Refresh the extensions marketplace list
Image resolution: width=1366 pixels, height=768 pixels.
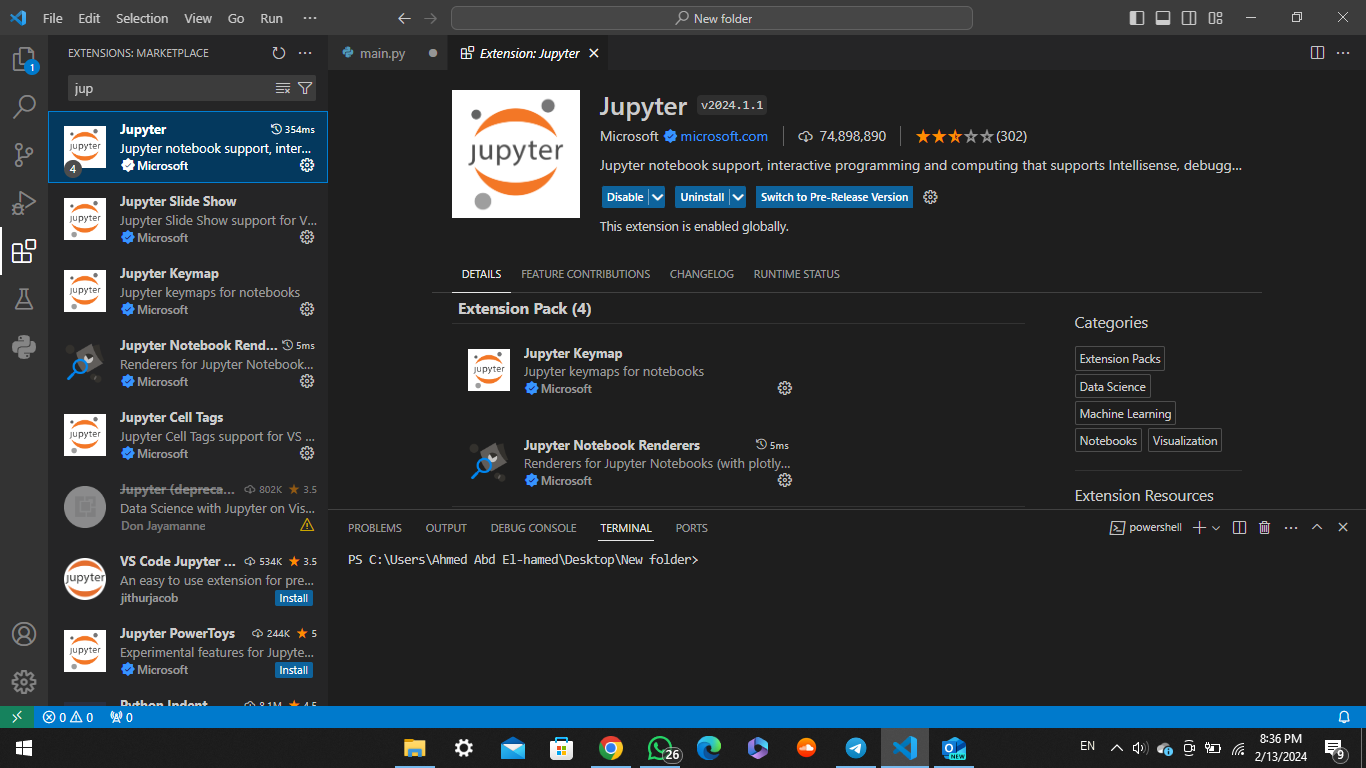(x=279, y=53)
